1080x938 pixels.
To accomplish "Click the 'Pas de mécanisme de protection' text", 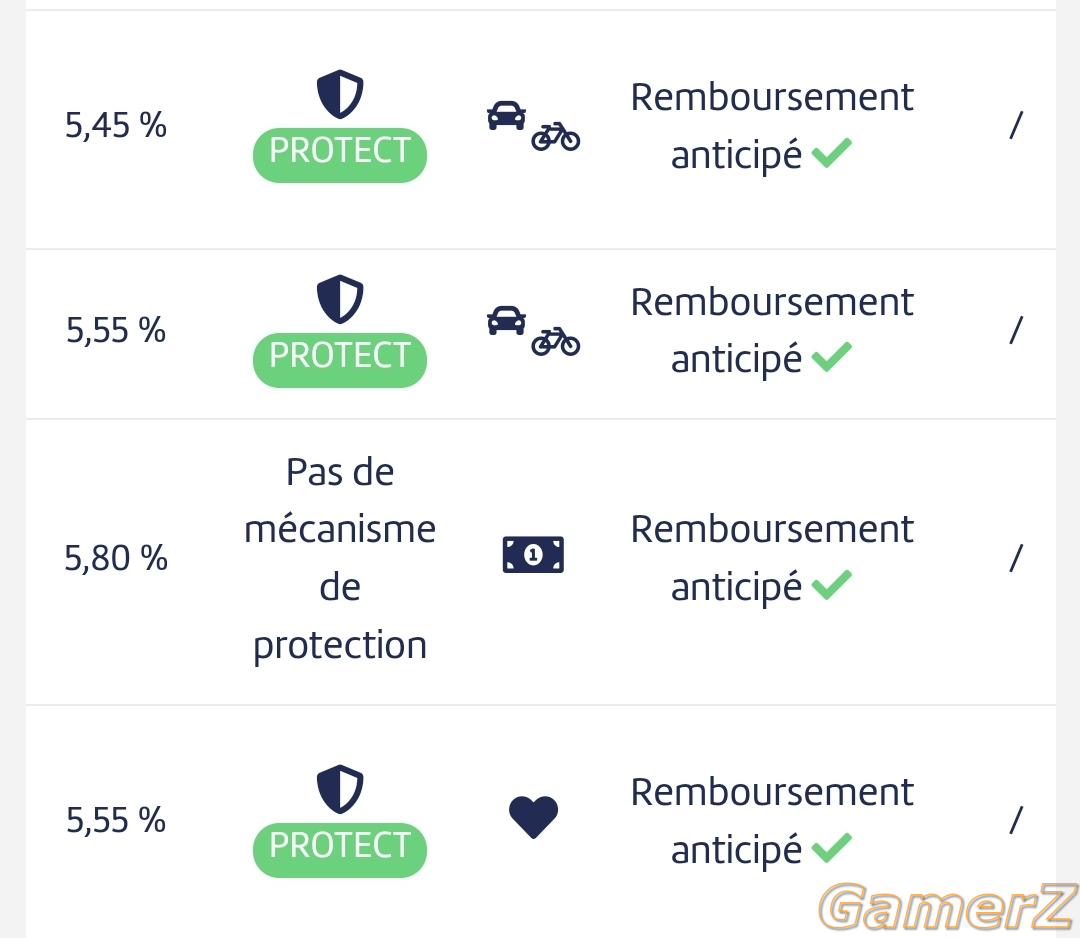I will click(340, 559).
